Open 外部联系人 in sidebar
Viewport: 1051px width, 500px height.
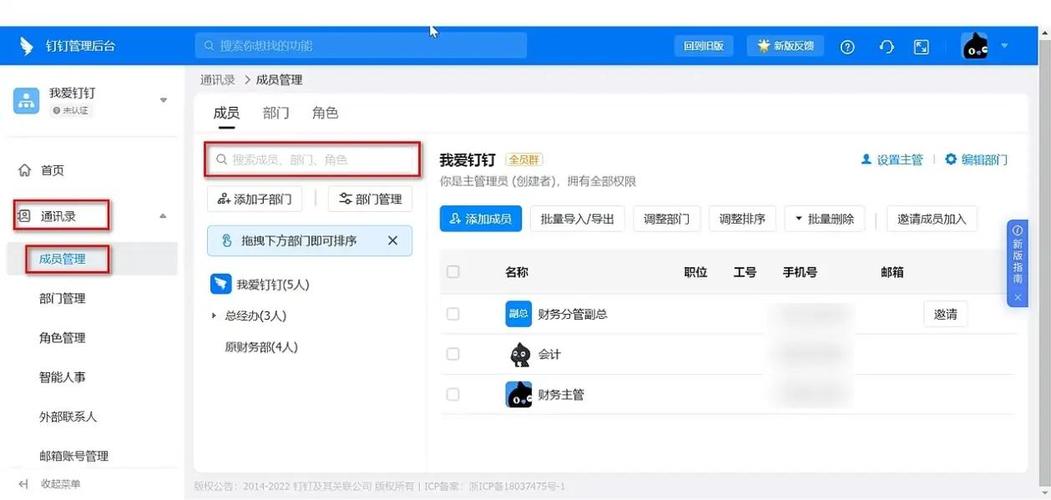(x=68, y=417)
